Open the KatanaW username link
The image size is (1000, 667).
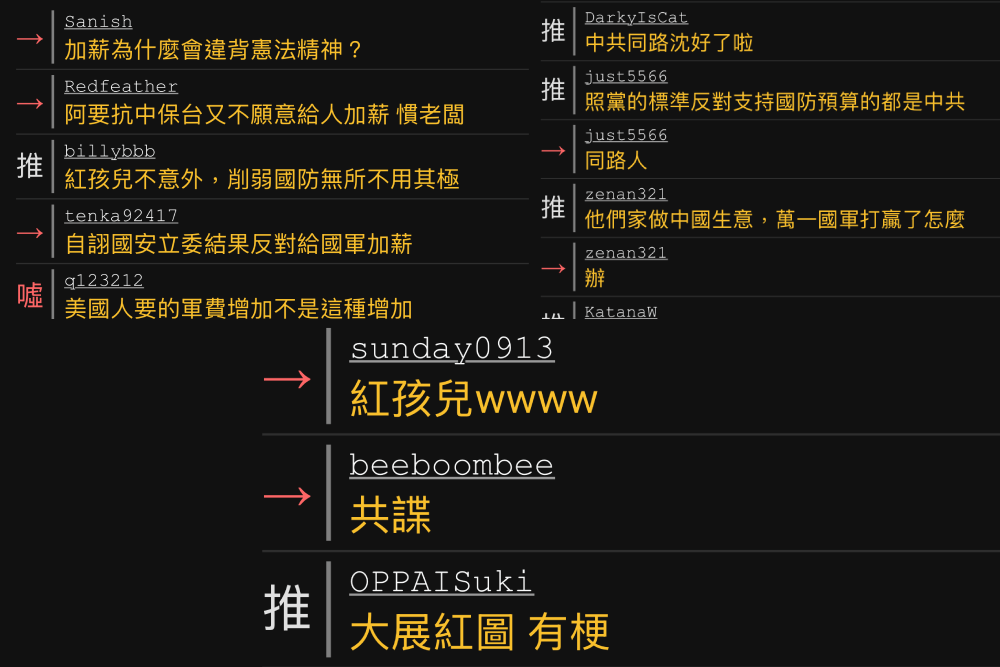[621, 312]
